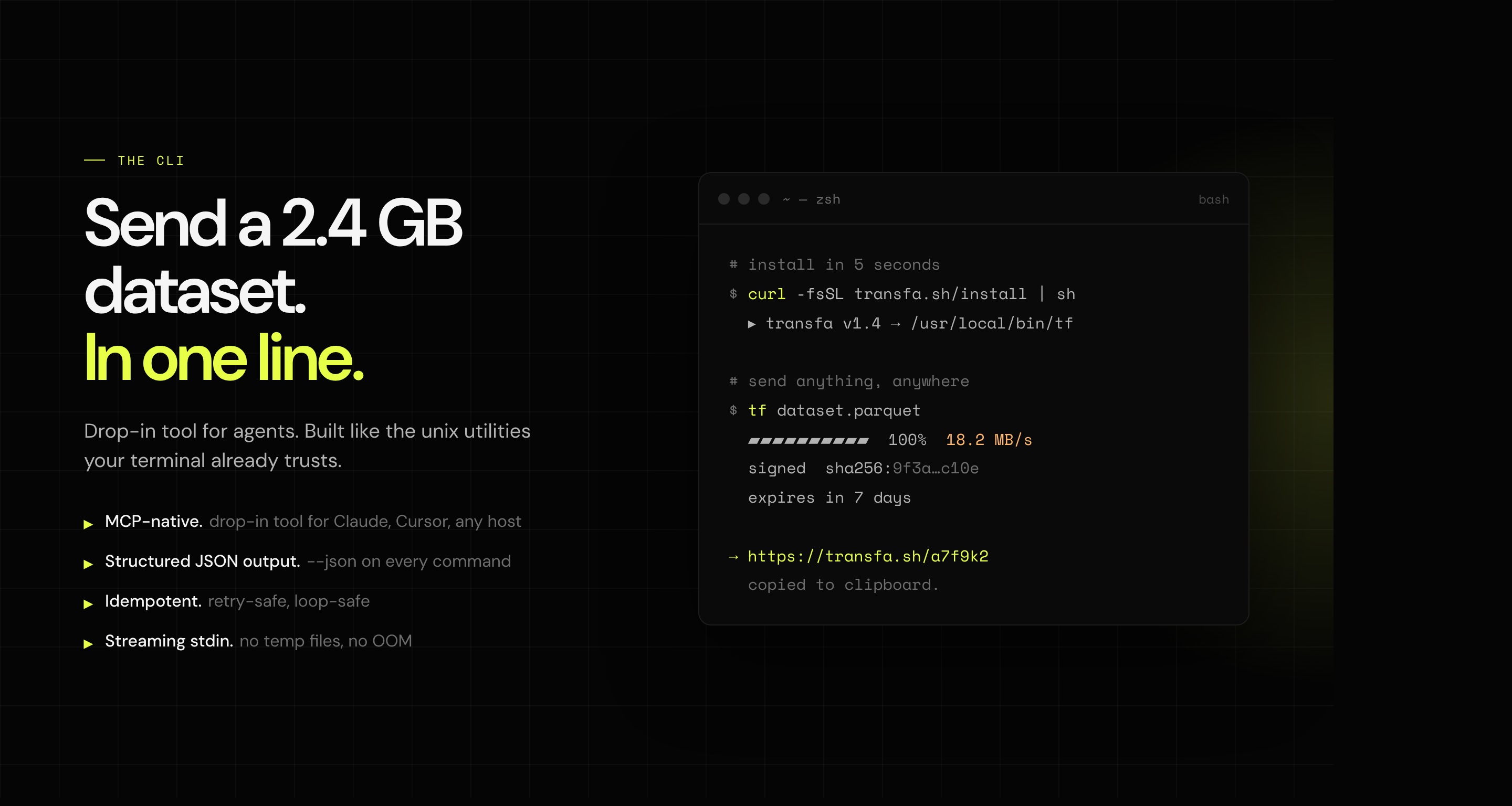Click the "bash" label in terminal header
The width and height of the screenshot is (1512, 806).
pos(1213,199)
